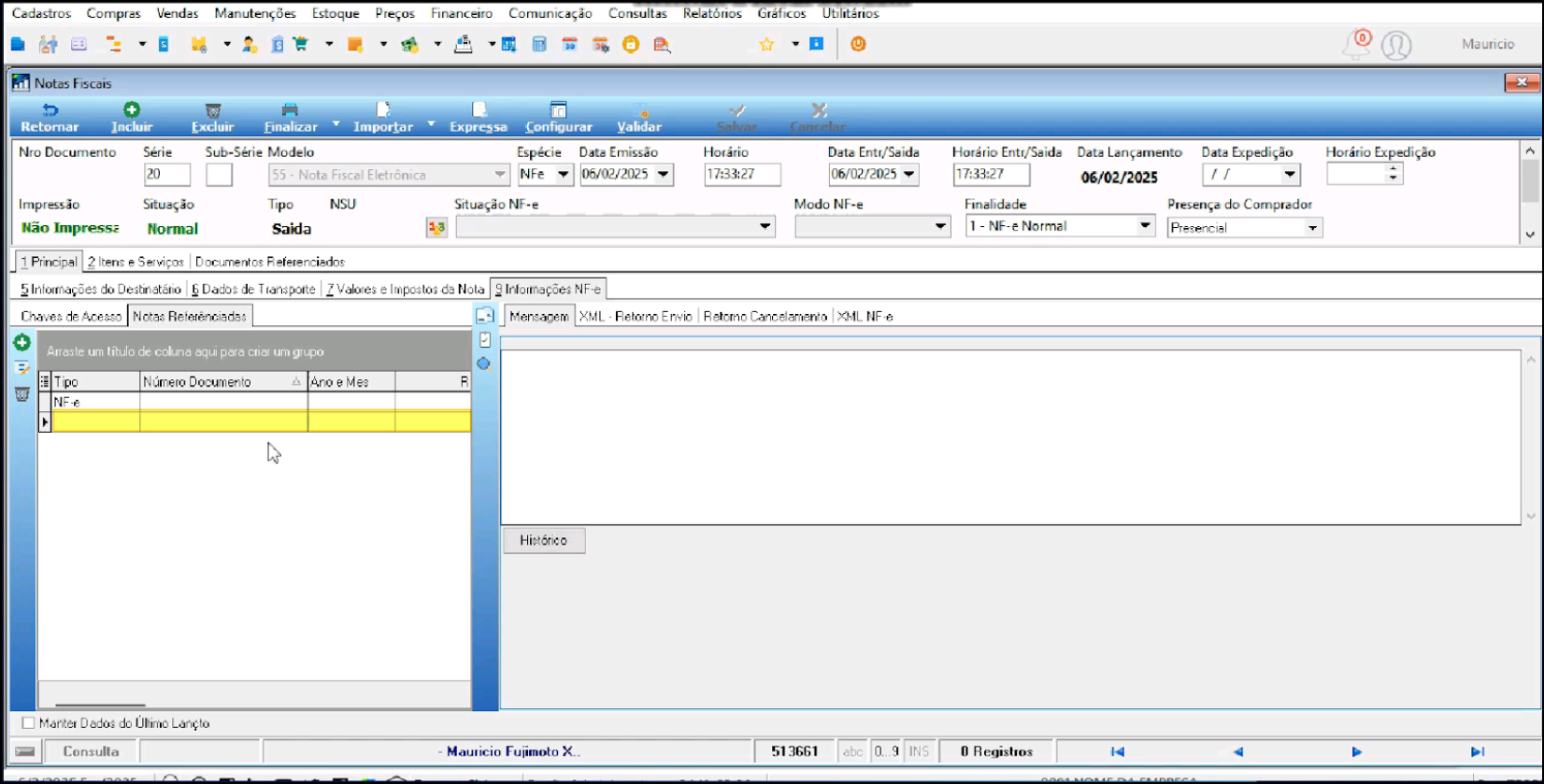
Task: Open the Vendas menu
Action: point(177,13)
